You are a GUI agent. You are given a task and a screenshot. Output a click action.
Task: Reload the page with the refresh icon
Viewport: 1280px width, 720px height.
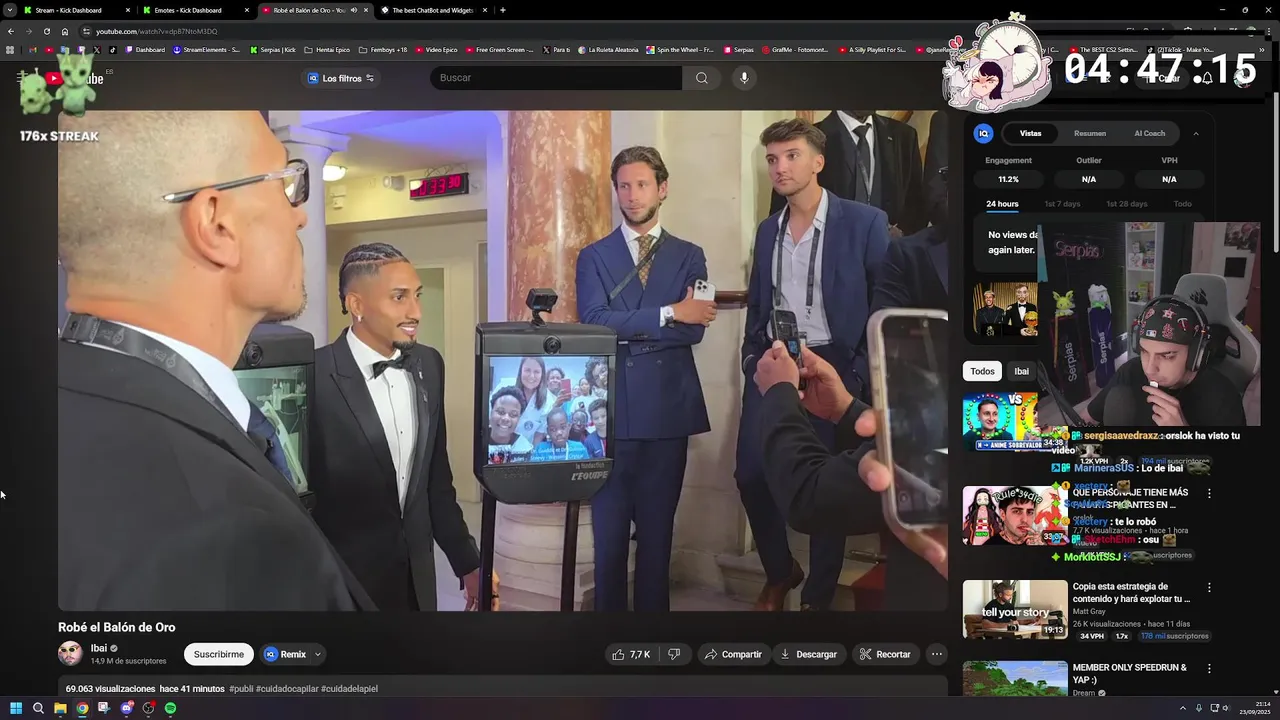tap(46, 31)
